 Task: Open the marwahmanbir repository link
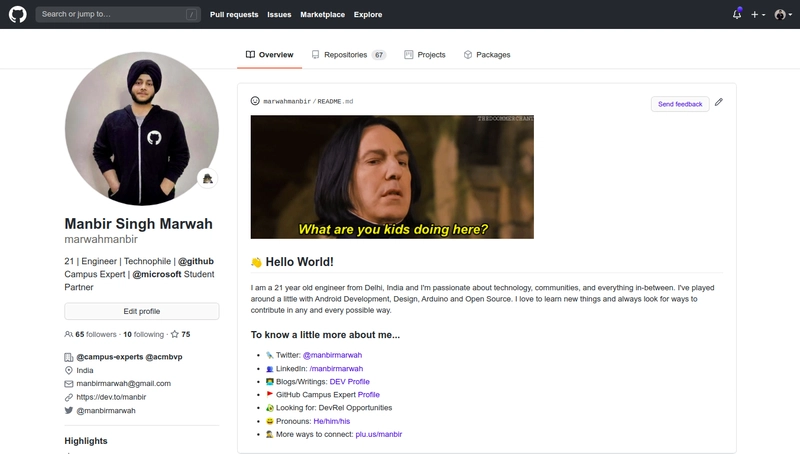[x=287, y=102]
